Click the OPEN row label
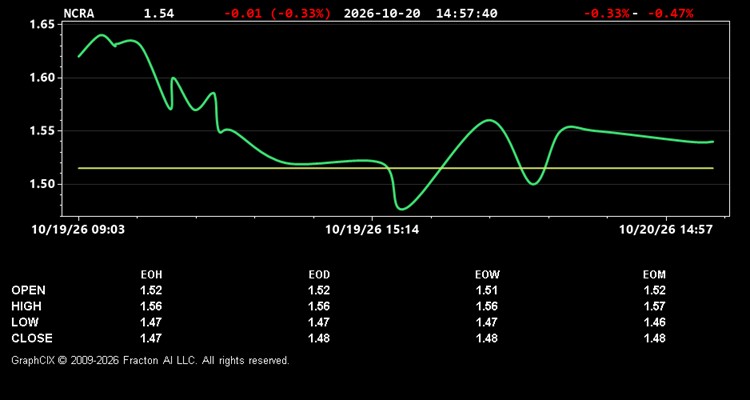The width and height of the screenshot is (750, 400). [x=29, y=290]
